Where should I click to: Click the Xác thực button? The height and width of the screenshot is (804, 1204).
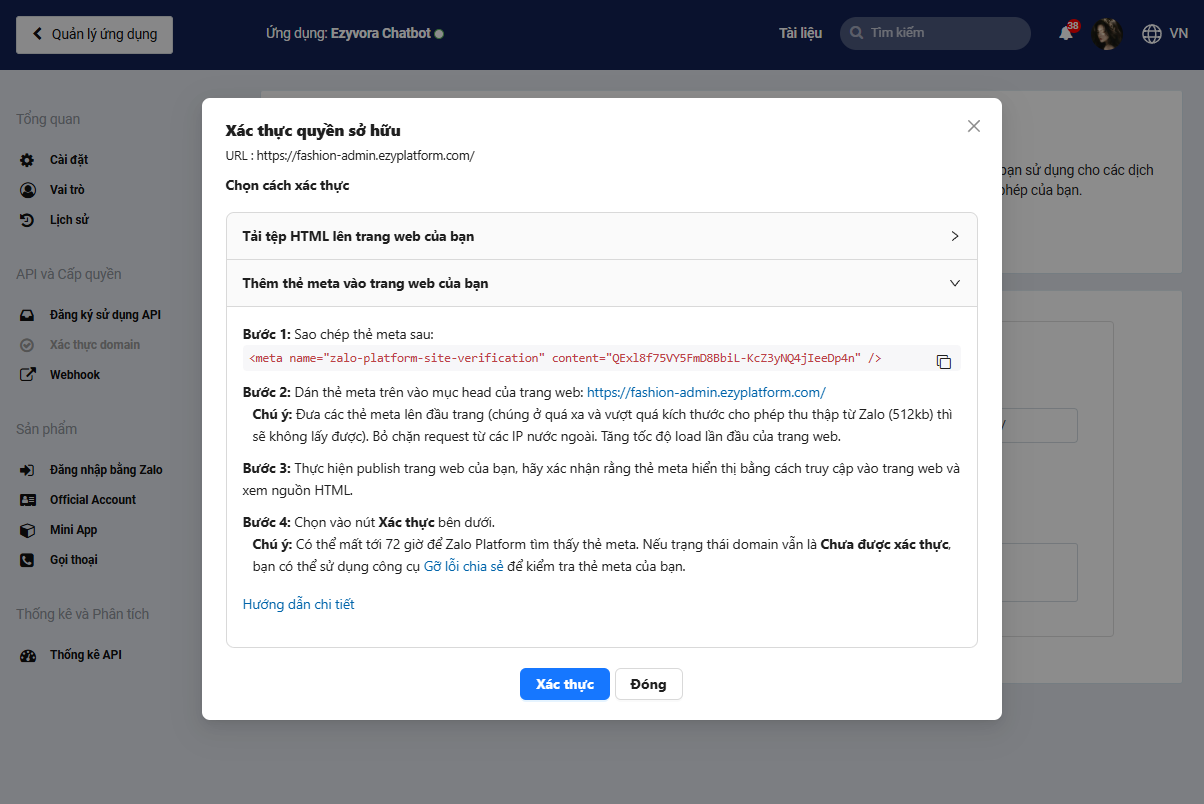point(564,684)
